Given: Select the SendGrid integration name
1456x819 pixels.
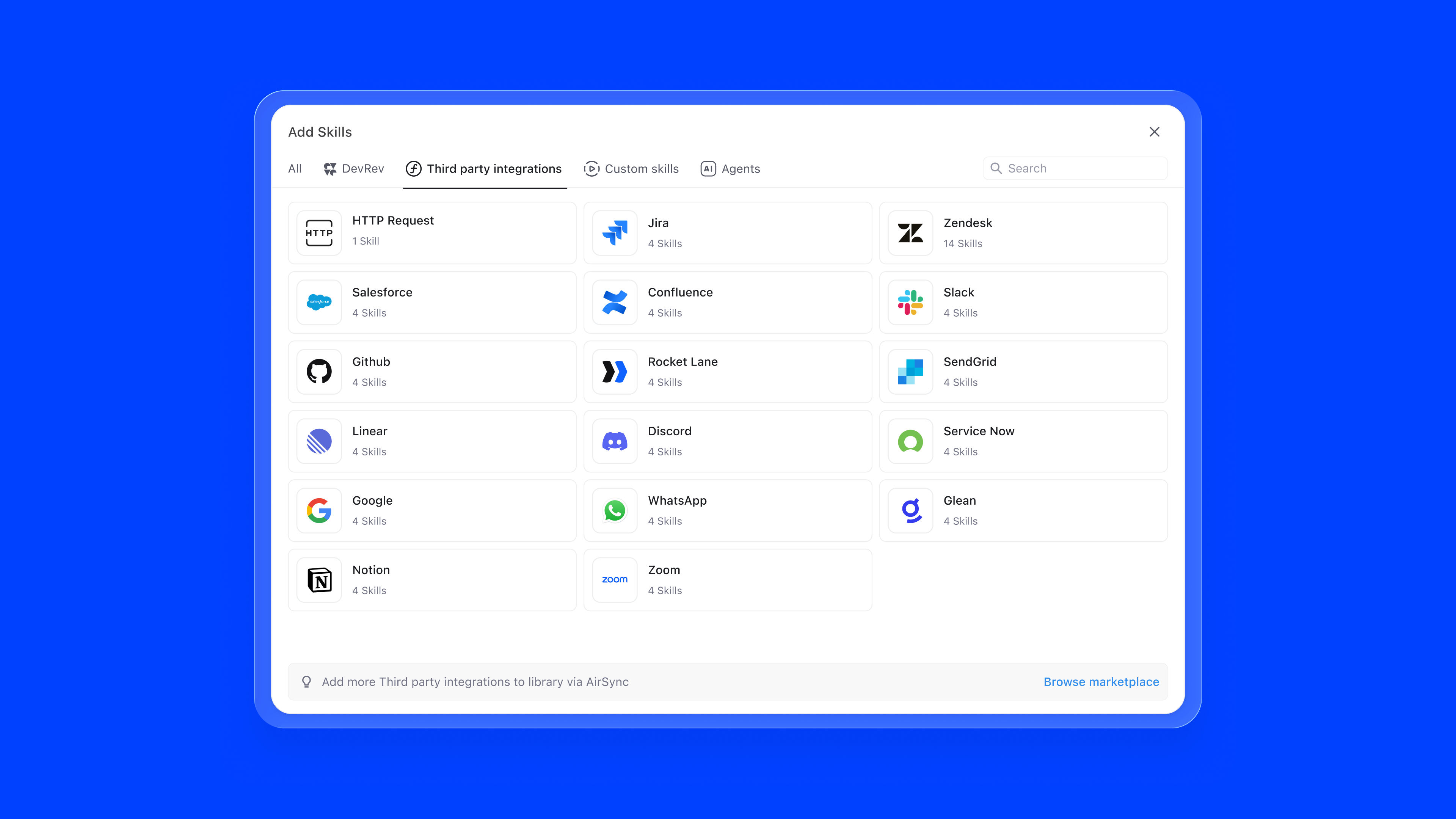Looking at the screenshot, I should (970, 362).
